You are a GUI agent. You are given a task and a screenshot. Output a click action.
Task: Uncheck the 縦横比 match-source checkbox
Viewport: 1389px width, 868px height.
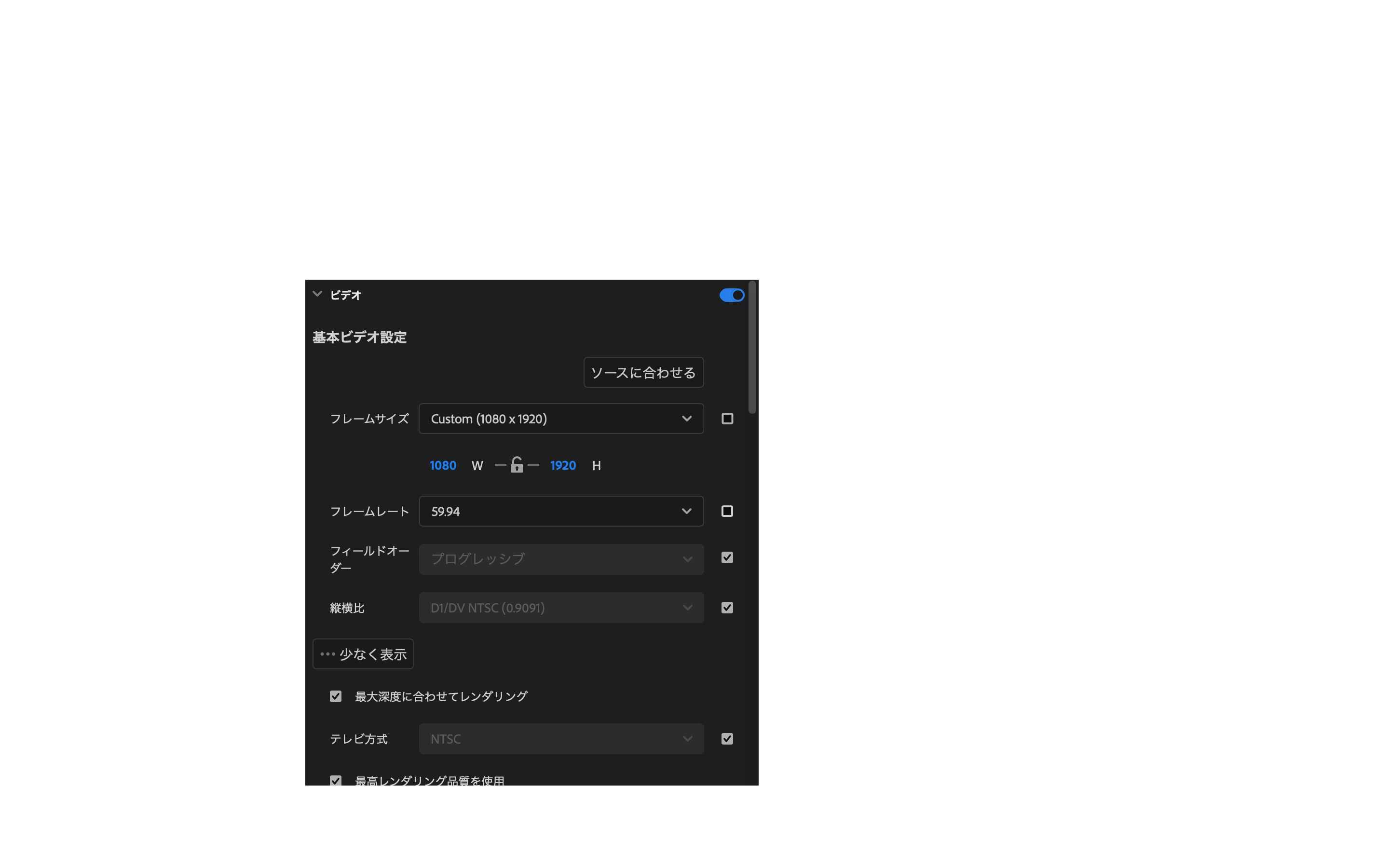coord(727,608)
